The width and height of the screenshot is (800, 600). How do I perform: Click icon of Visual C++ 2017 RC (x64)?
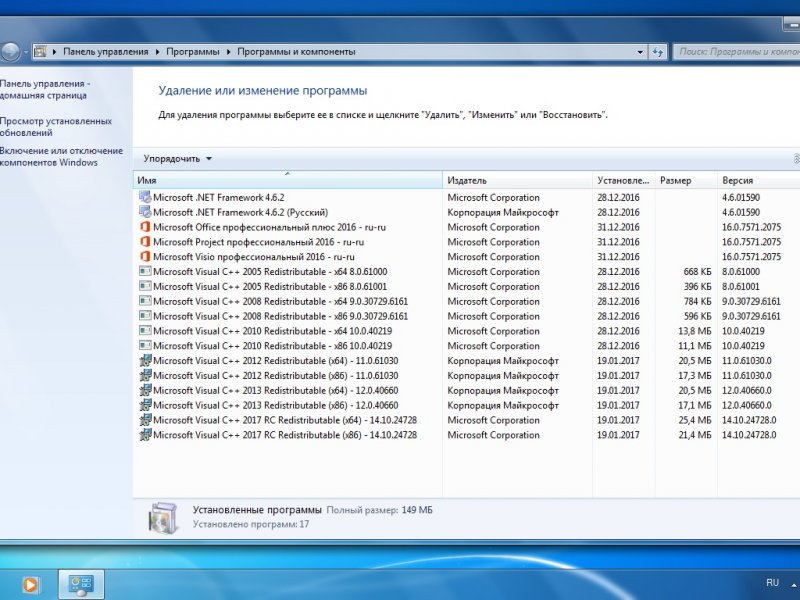pos(145,420)
